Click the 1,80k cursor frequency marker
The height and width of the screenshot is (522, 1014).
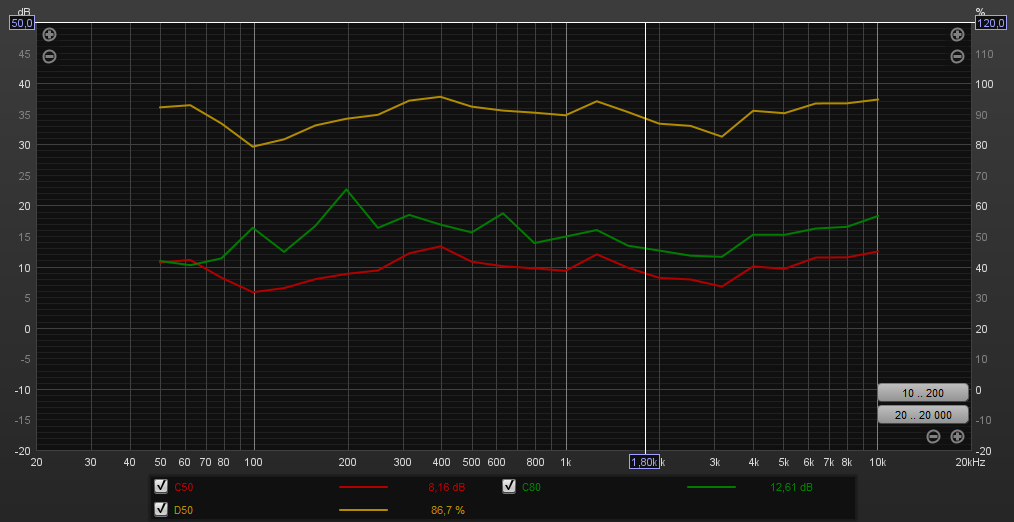645,461
